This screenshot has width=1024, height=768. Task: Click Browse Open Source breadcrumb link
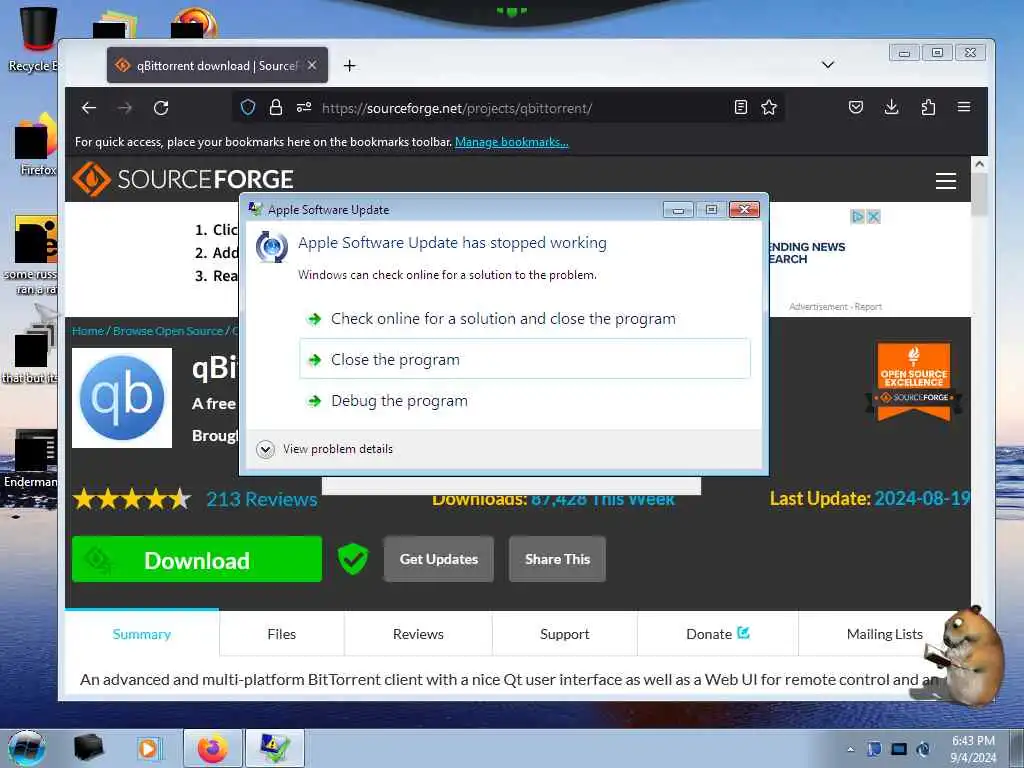(x=168, y=331)
